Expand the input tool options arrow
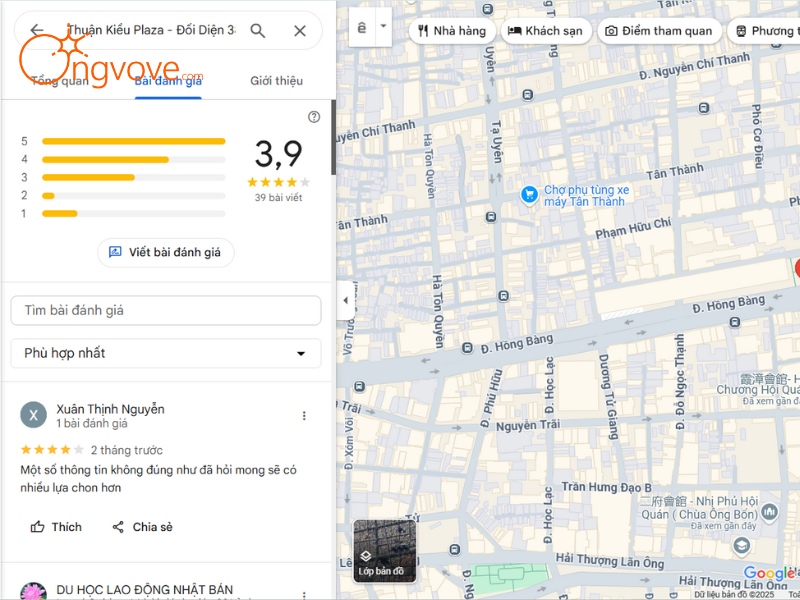The image size is (800, 600). tap(383, 26)
